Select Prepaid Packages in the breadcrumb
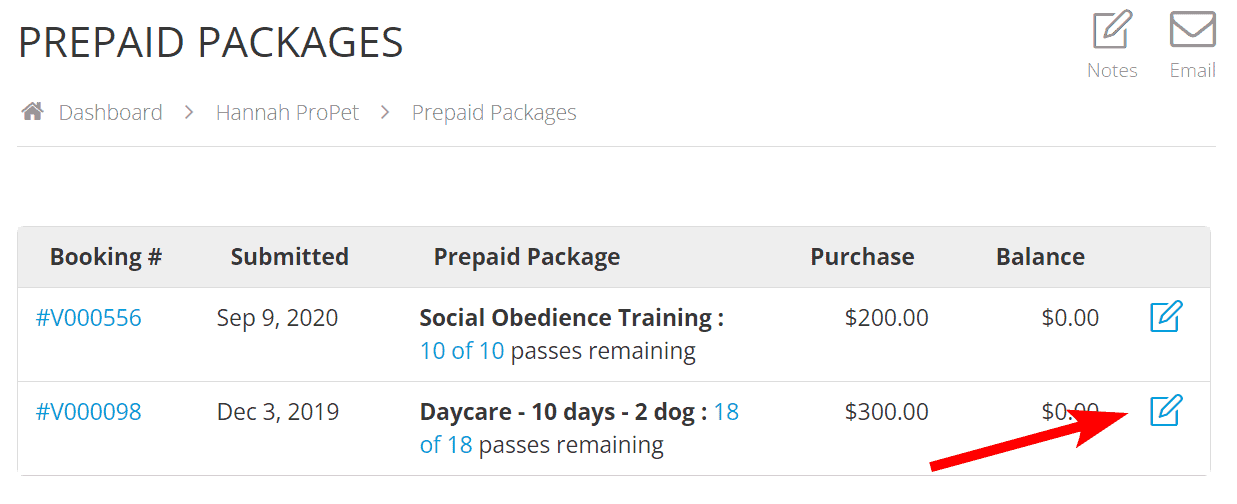The width and height of the screenshot is (1237, 504). 494,112
